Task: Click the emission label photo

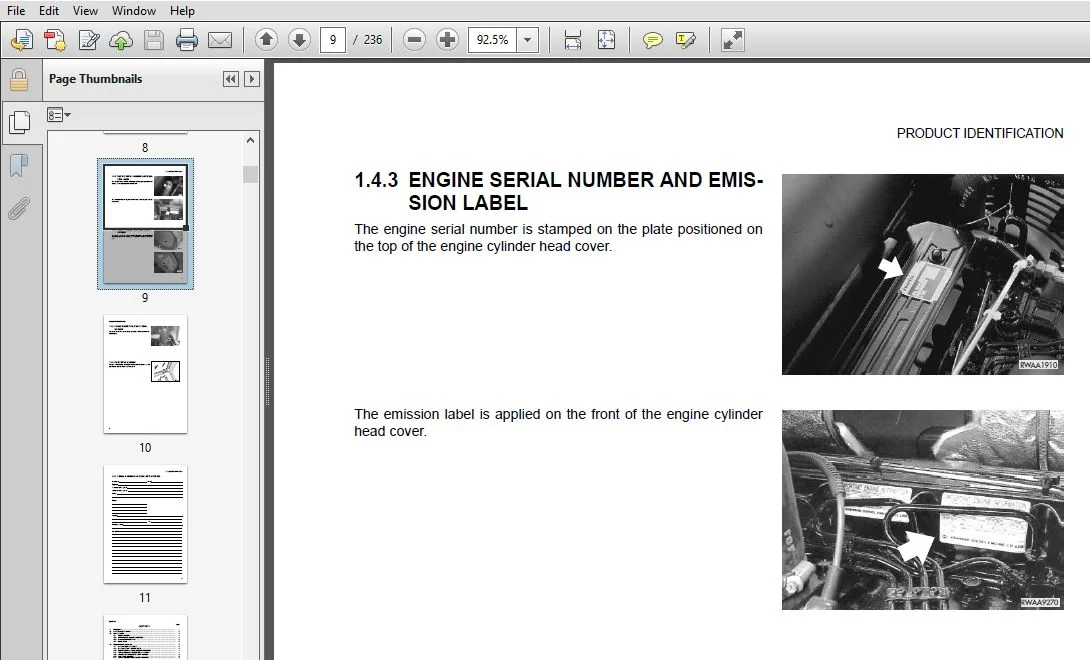Action: pos(922,510)
